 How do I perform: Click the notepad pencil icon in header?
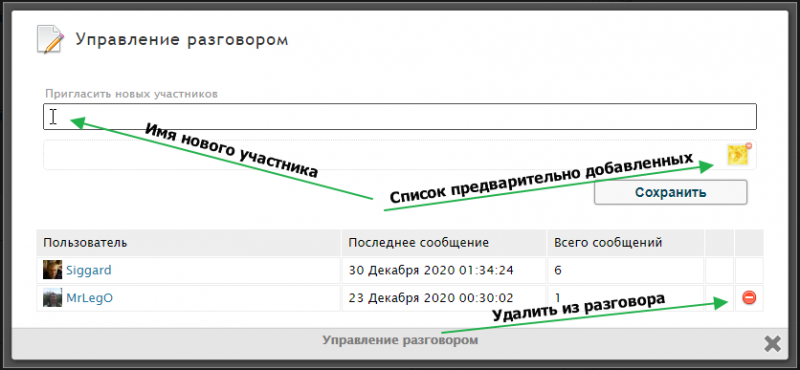click(51, 39)
